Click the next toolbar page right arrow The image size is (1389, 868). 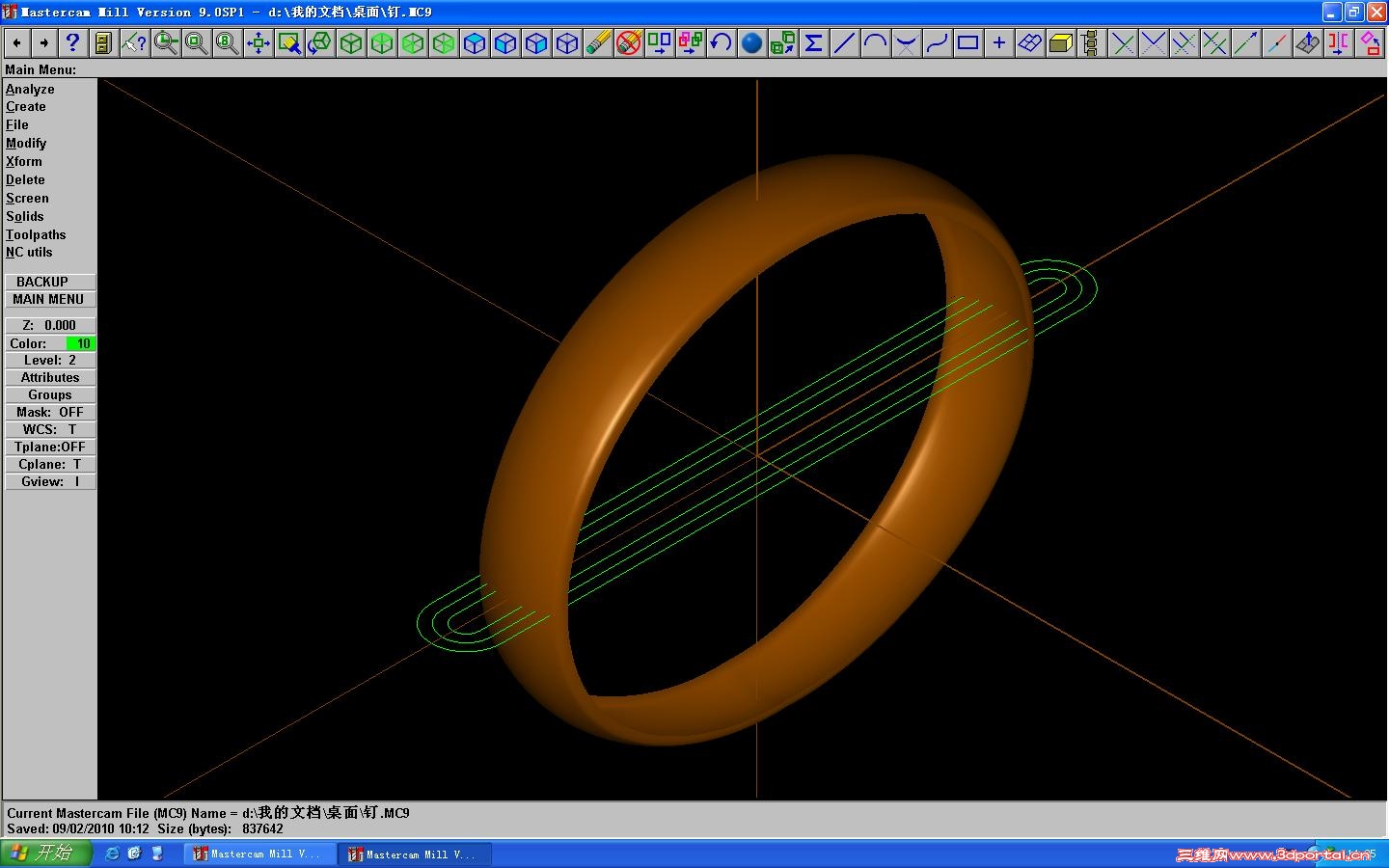tap(43, 42)
